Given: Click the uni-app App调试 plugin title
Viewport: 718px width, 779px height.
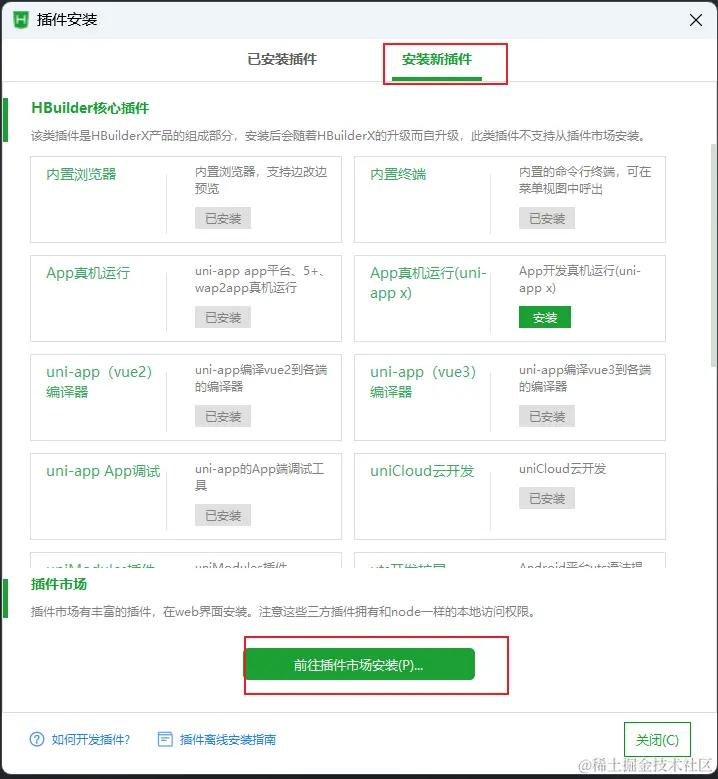Looking at the screenshot, I should [x=103, y=471].
